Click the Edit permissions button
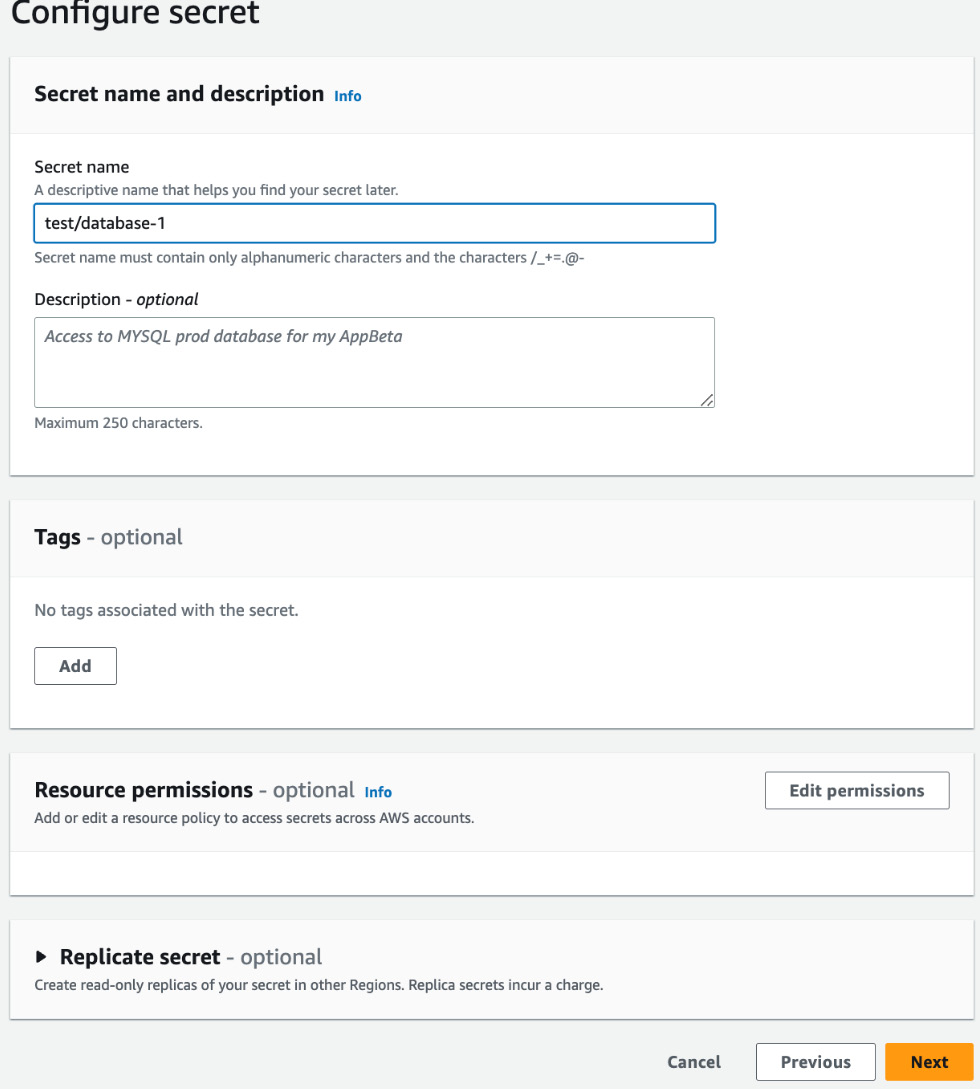Viewport: 980px width, 1089px height. click(856, 790)
